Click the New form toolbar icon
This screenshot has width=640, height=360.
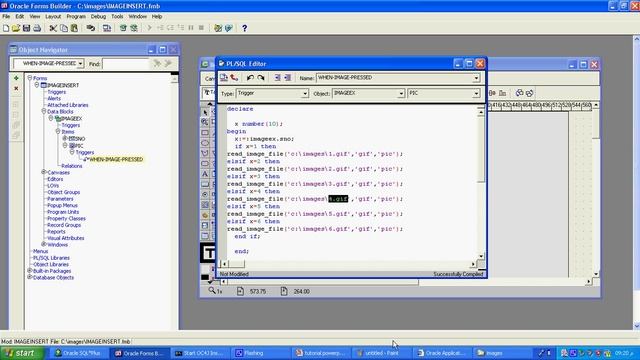click(6, 28)
